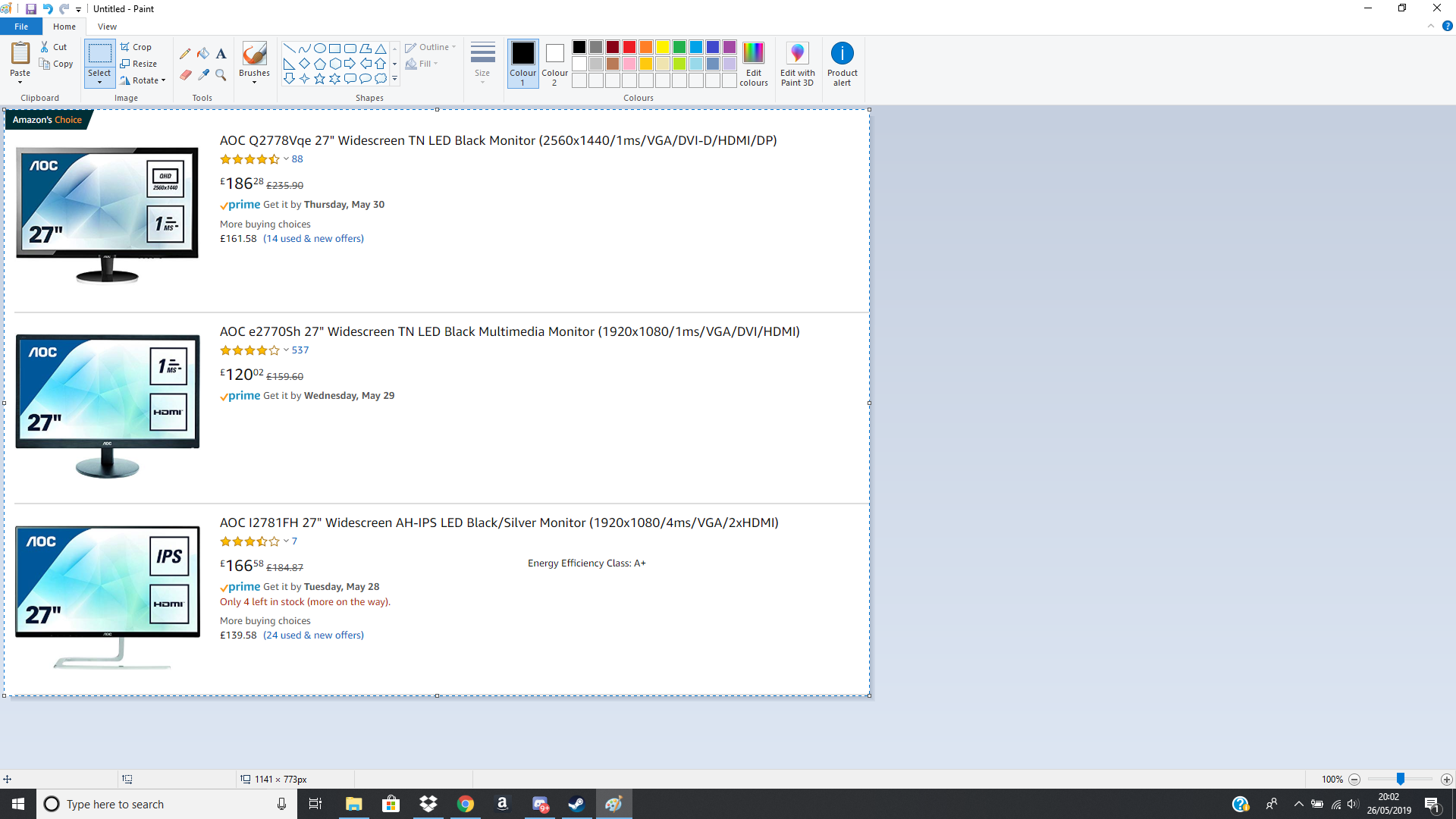This screenshot has width=1456, height=819.
Task: Open the shape Outline dropdown
Action: pyautogui.click(x=431, y=47)
